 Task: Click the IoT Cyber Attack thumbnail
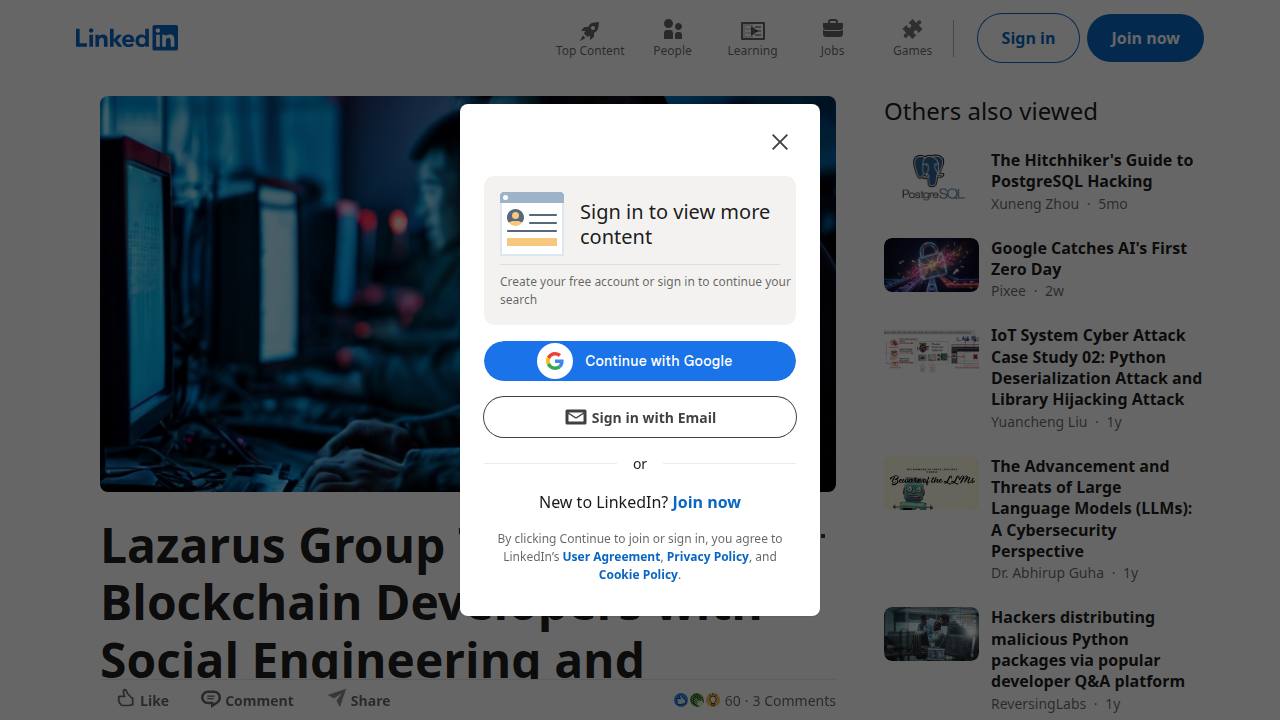point(931,352)
